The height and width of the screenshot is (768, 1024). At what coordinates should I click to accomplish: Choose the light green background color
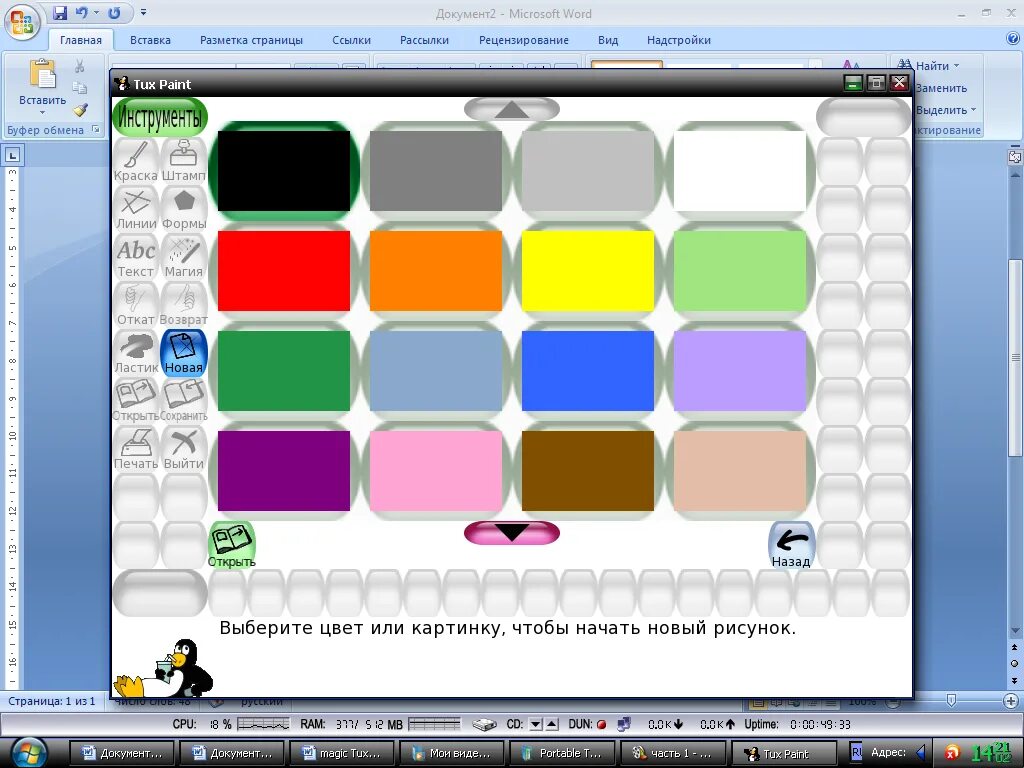740,271
